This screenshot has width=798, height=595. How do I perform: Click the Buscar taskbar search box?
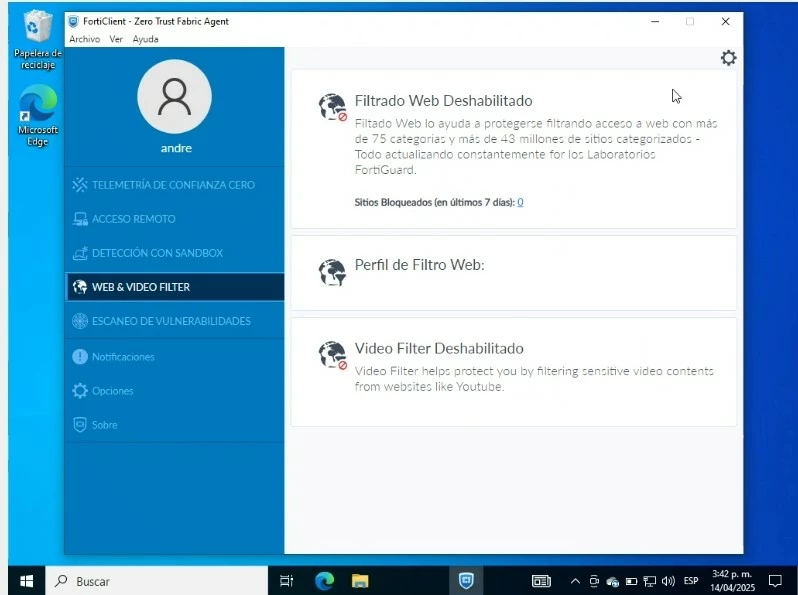157,581
